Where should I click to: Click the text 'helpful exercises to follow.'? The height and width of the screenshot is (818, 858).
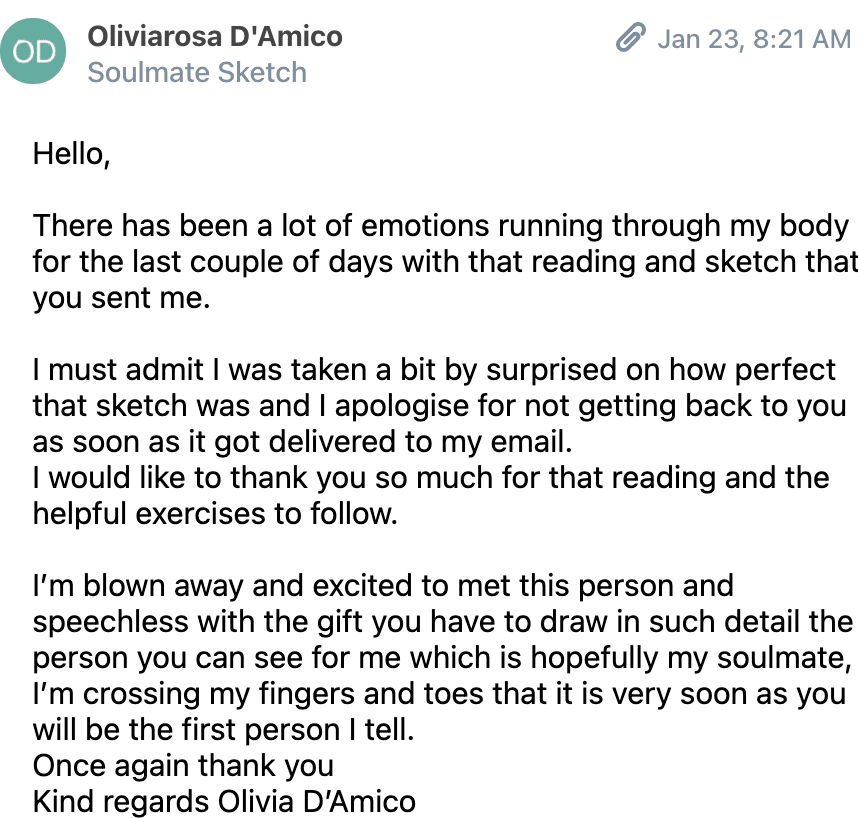pyautogui.click(x=215, y=513)
